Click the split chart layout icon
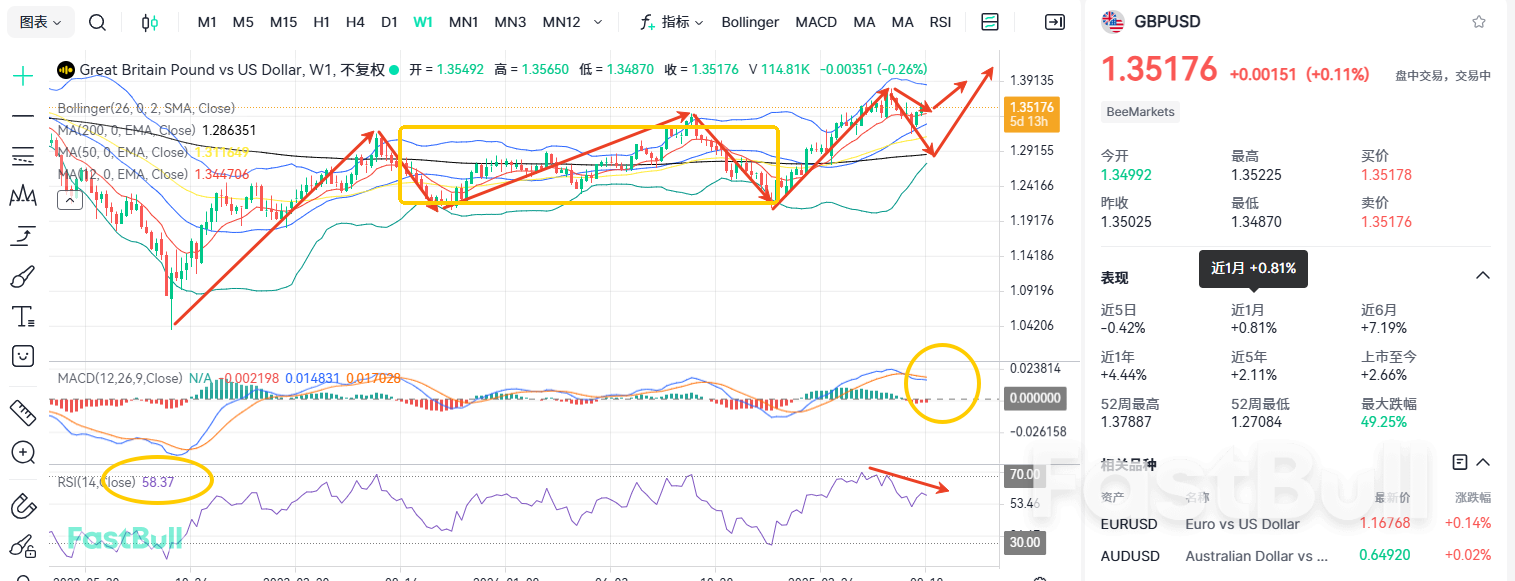The image size is (1515, 581). pyautogui.click(x=990, y=21)
